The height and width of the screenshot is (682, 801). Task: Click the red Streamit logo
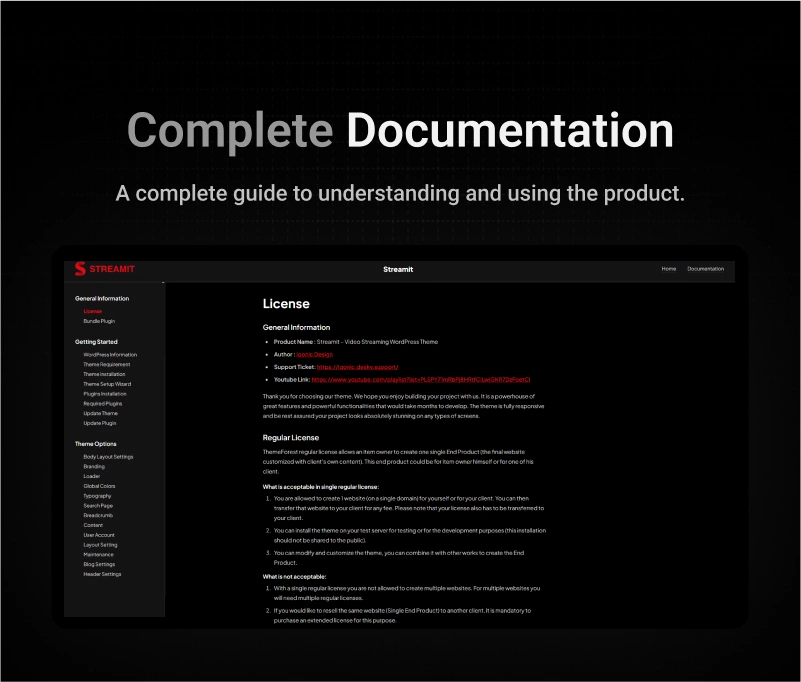pos(105,269)
